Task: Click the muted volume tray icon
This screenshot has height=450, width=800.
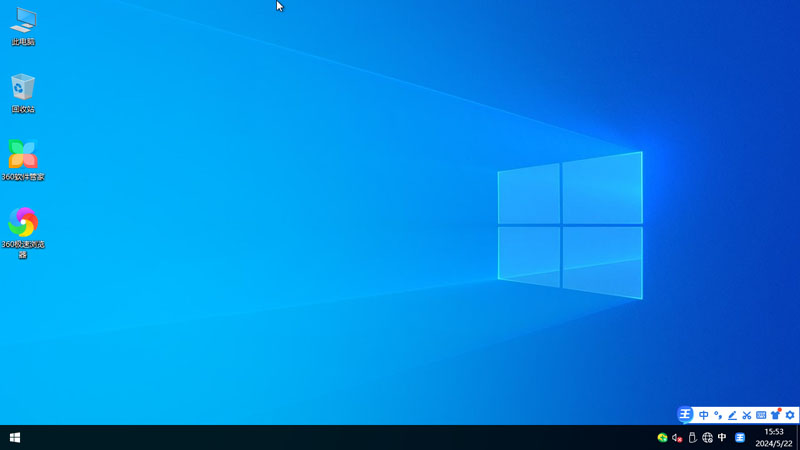Action: click(x=677, y=438)
